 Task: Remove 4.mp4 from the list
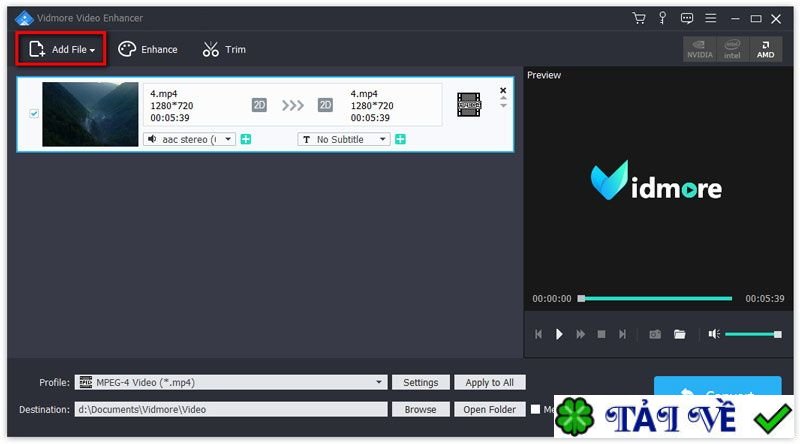click(503, 90)
